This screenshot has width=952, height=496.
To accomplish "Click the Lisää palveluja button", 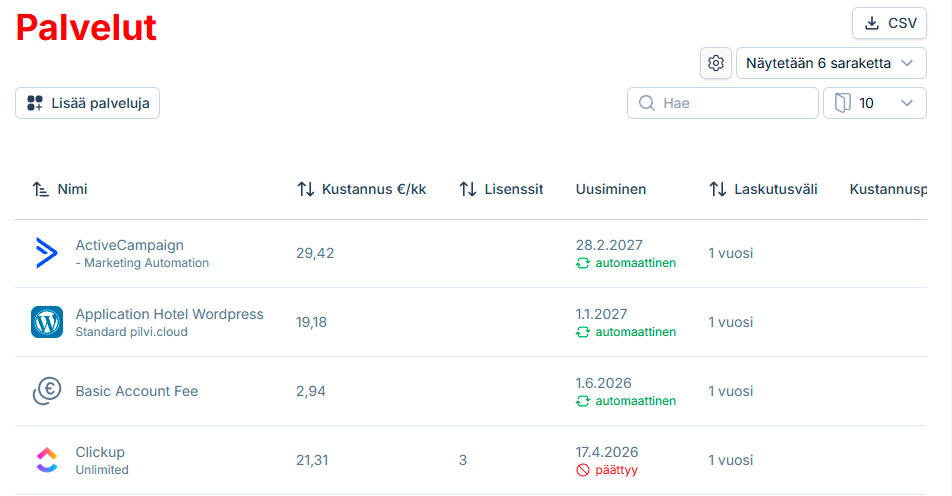I will coord(87,103).
